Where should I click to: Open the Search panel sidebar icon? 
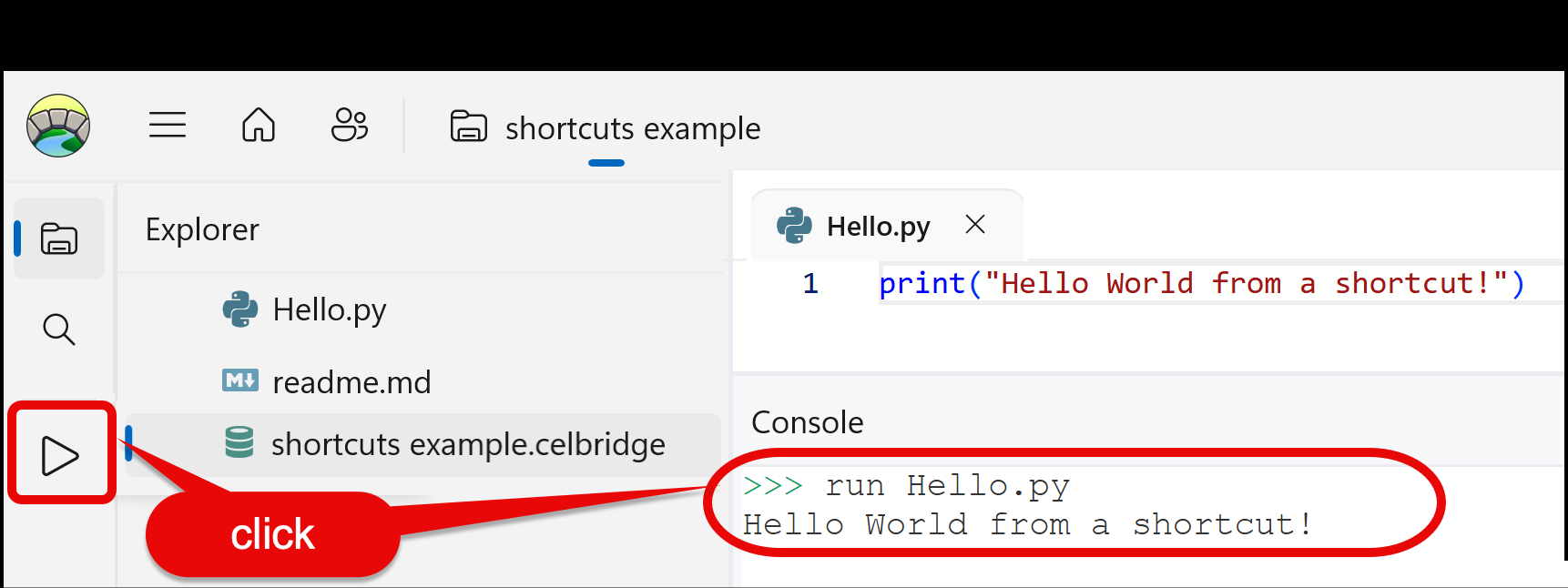[x=59, y=329]
